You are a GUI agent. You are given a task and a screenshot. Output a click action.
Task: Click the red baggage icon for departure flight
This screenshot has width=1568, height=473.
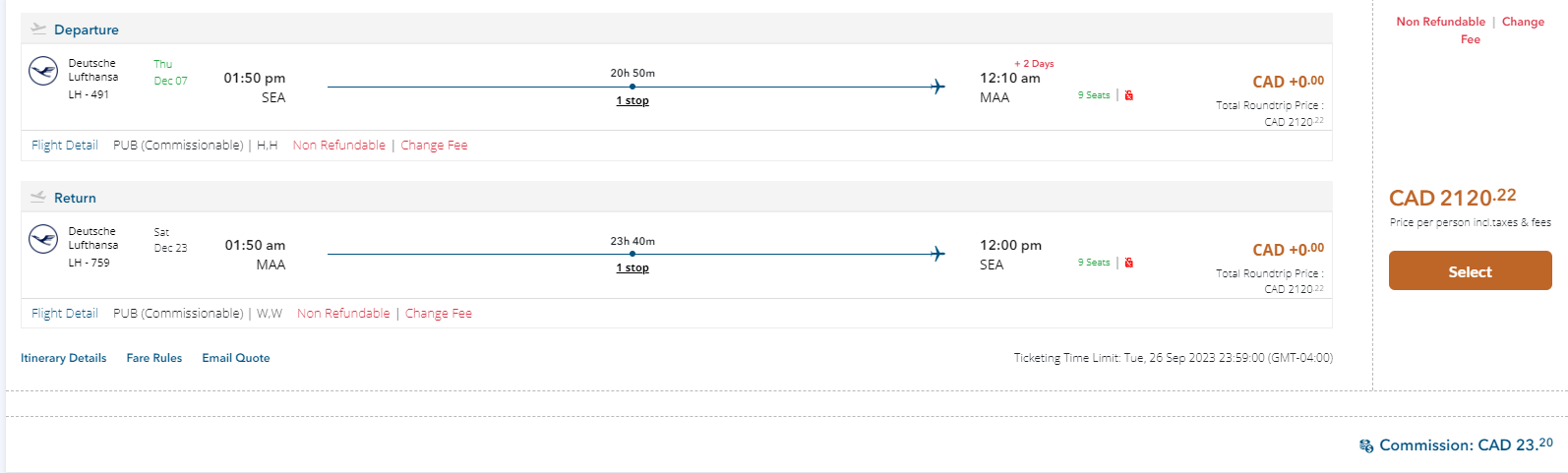(1129, 95)
